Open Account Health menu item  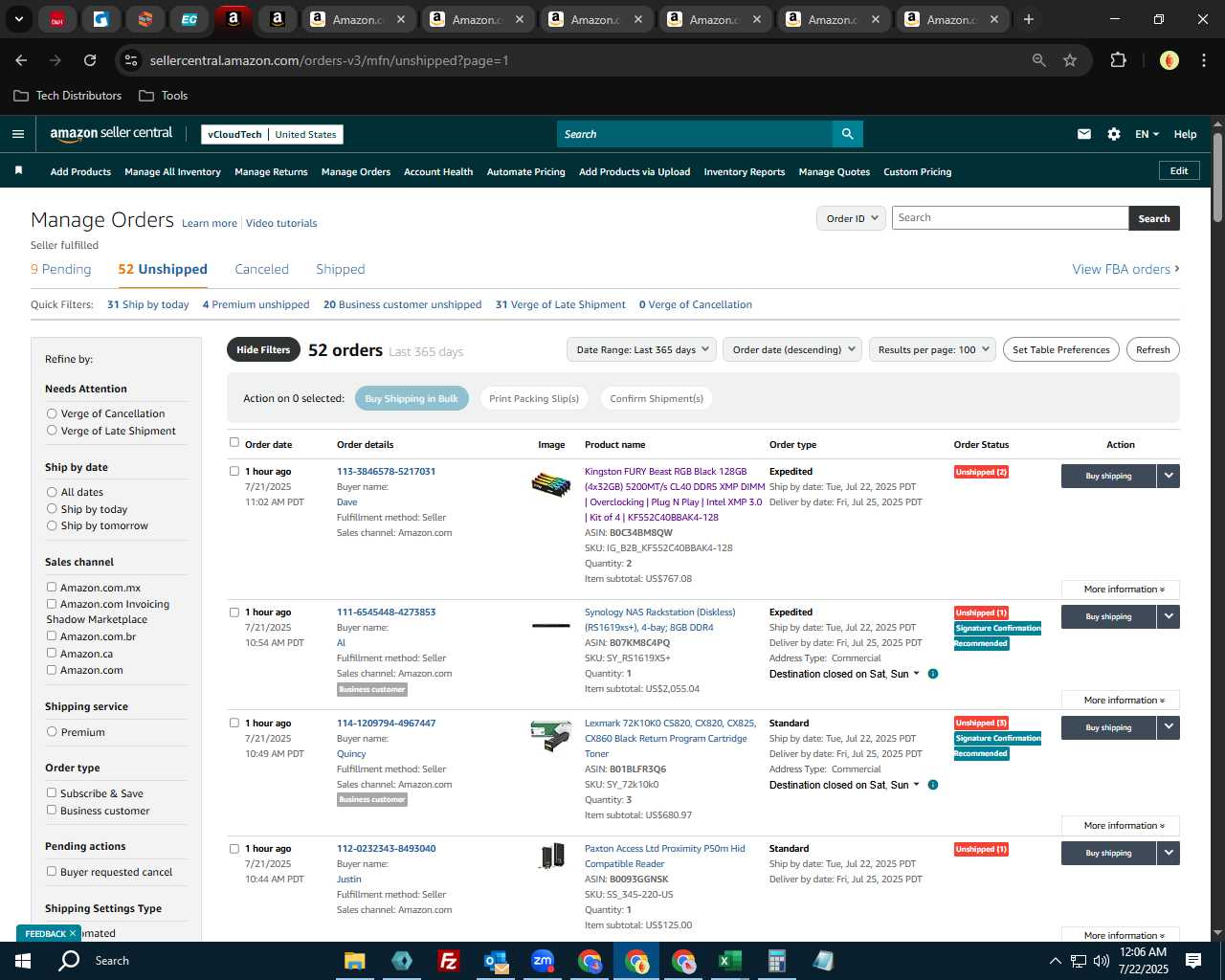[438, 172]
